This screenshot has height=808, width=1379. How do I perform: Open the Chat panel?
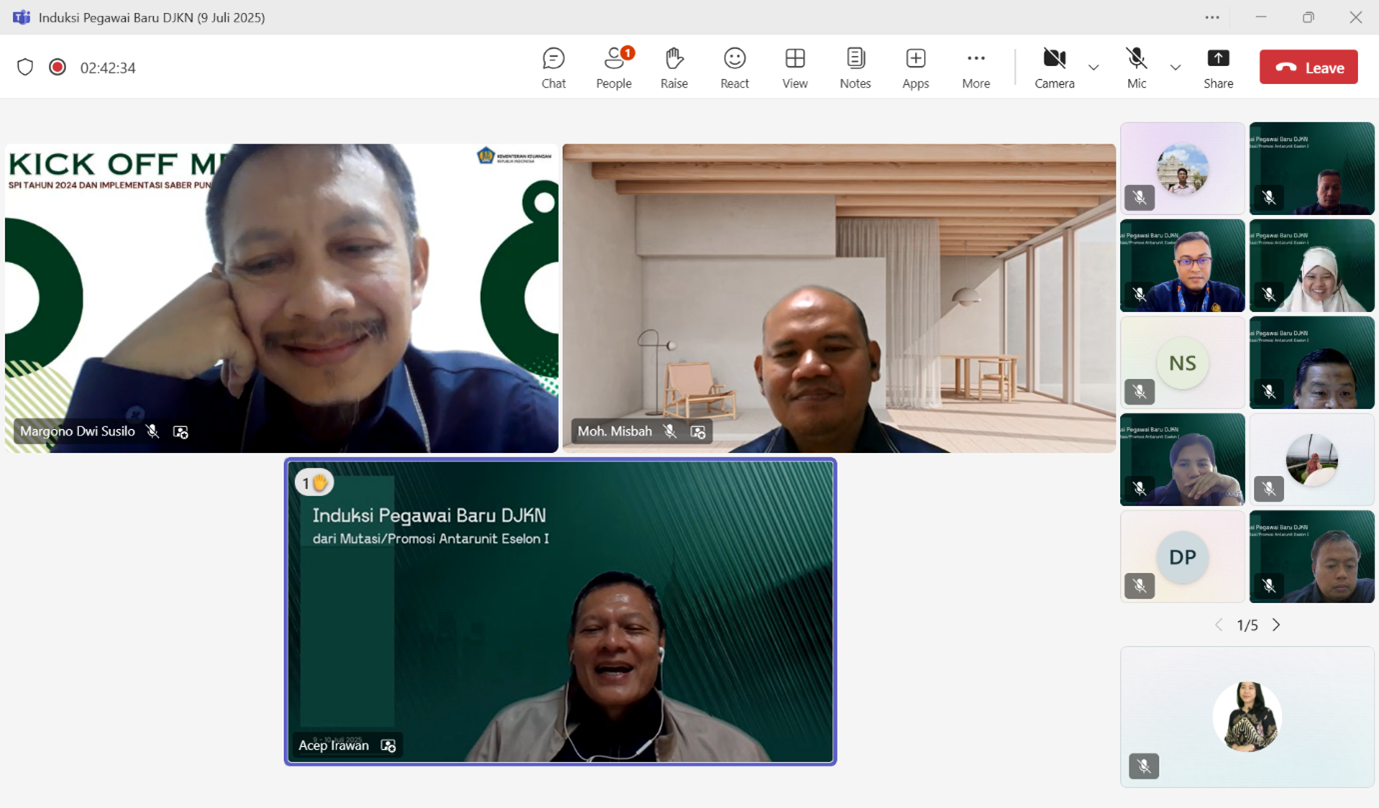click(553, 68)
